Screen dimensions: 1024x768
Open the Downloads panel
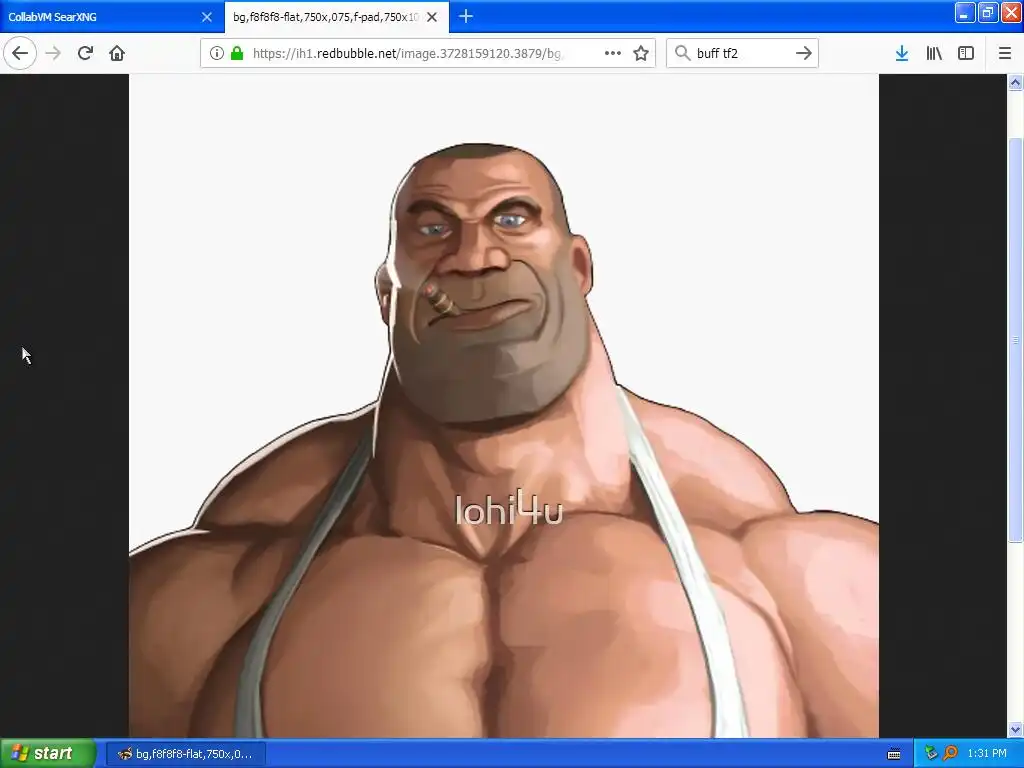click(x=902, y=53)
